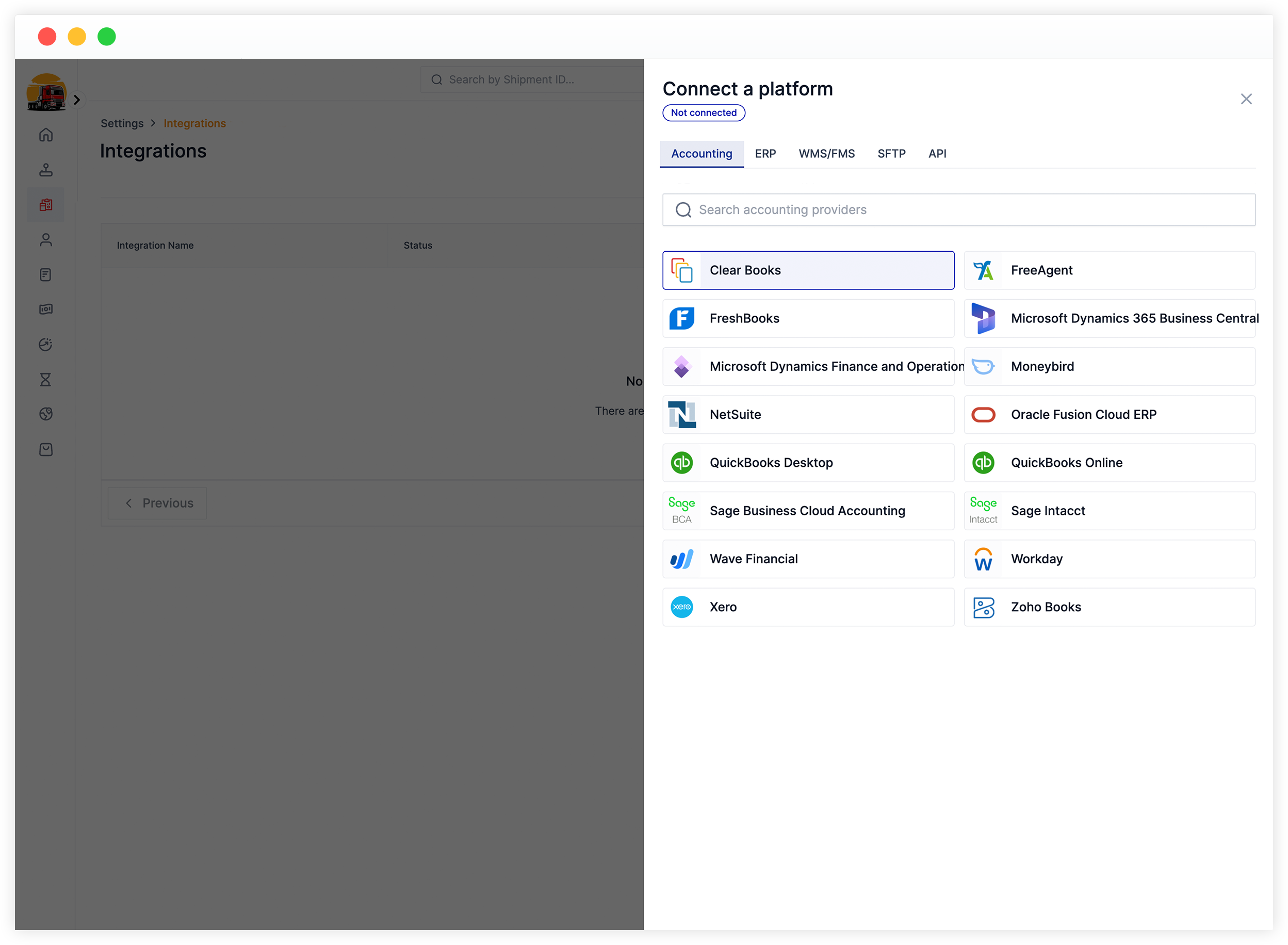Image resolution: width=1288 pixels, height=945 pixels.
Task: Open the inbox tray icon in sidebar
Action: 46,450
